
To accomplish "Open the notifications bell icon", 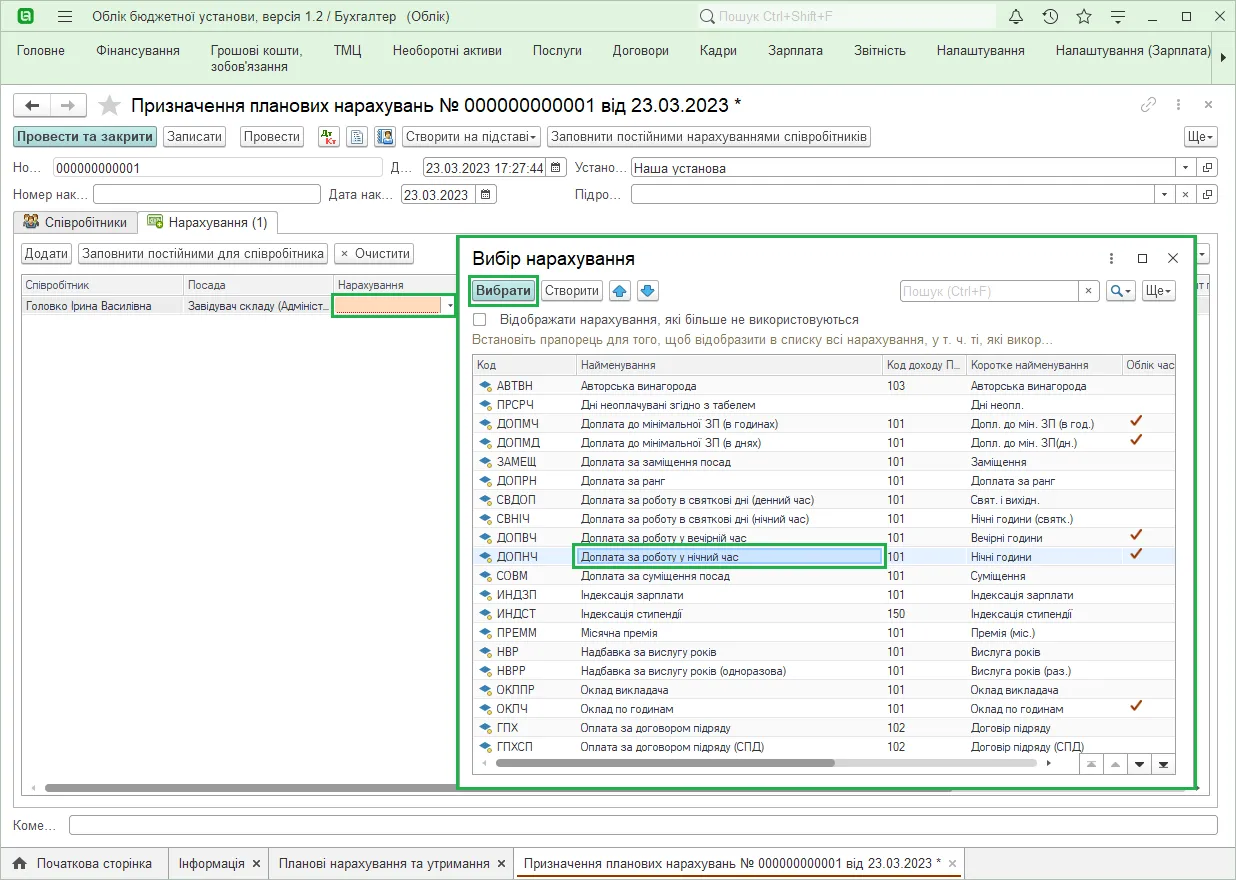I will pos(1016,17).
